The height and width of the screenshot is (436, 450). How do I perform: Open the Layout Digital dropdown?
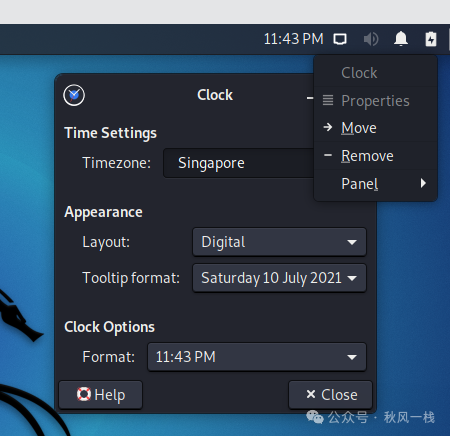tap(279, 242)
